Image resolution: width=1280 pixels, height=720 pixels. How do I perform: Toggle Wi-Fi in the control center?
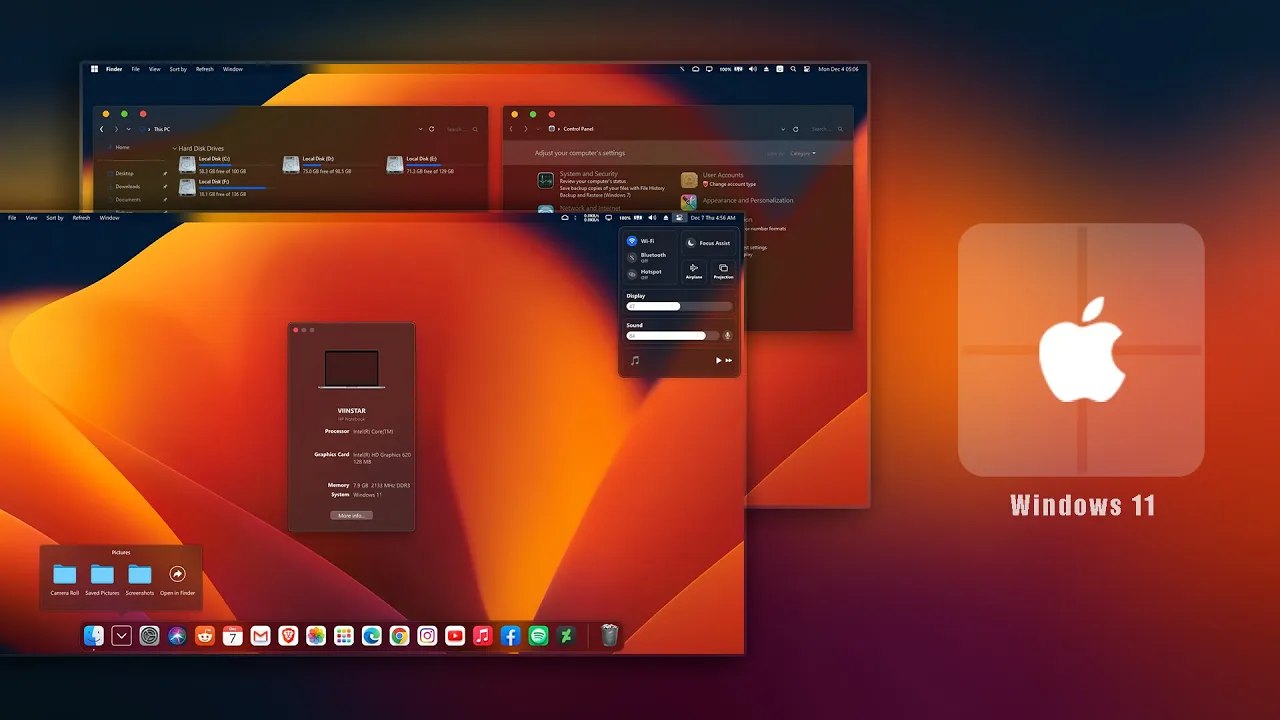click(632, 241)
